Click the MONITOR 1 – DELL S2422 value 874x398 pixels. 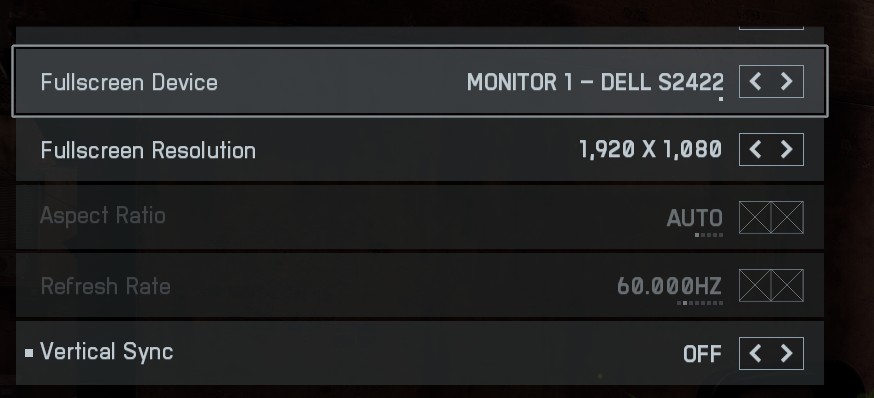[595, 82]
